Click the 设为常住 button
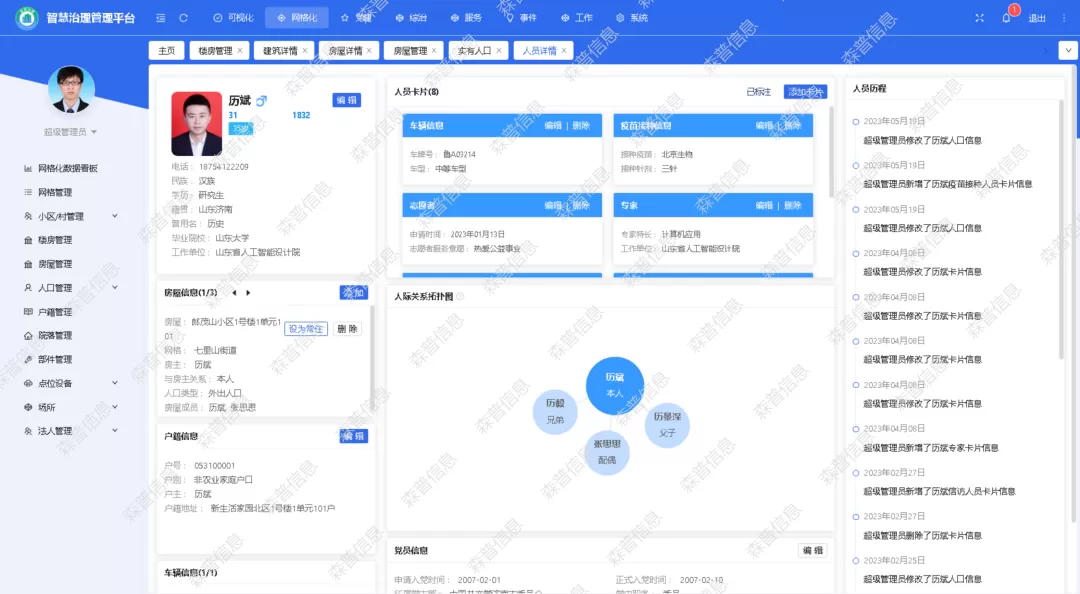Screen dimensions: 1080x594 coord(305,329)
